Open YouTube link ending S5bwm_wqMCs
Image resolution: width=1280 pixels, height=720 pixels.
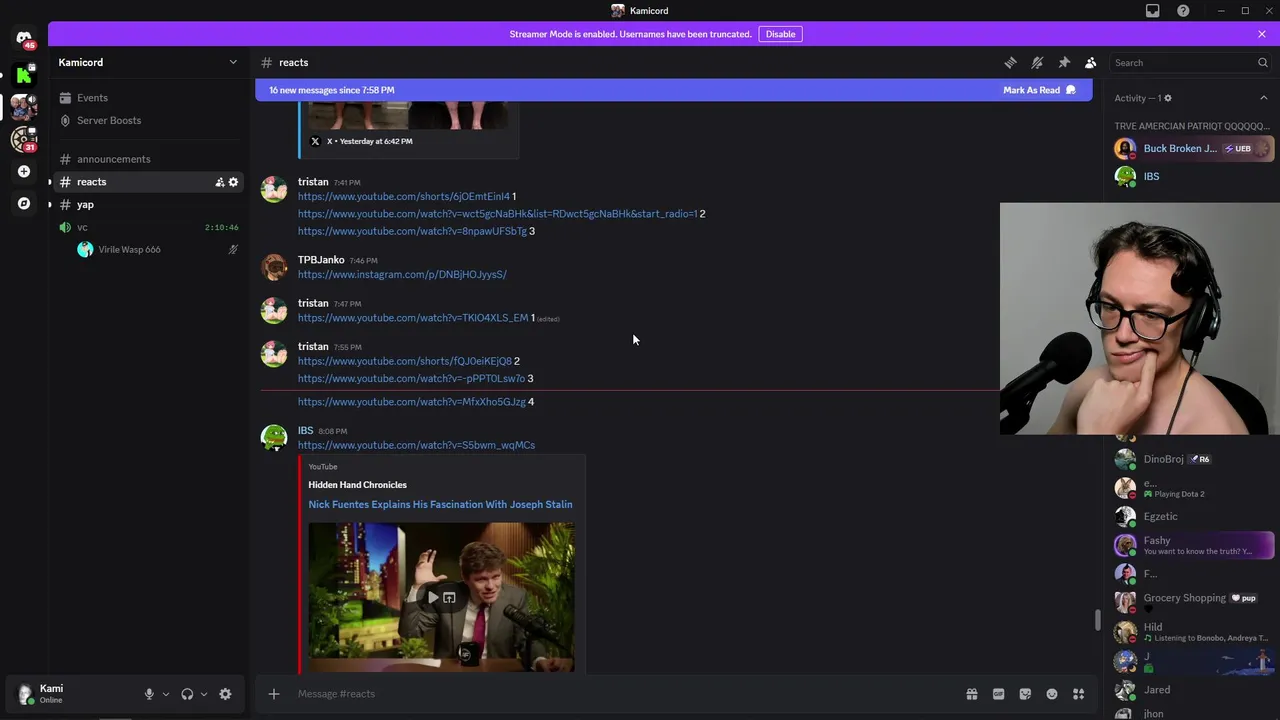416,445
